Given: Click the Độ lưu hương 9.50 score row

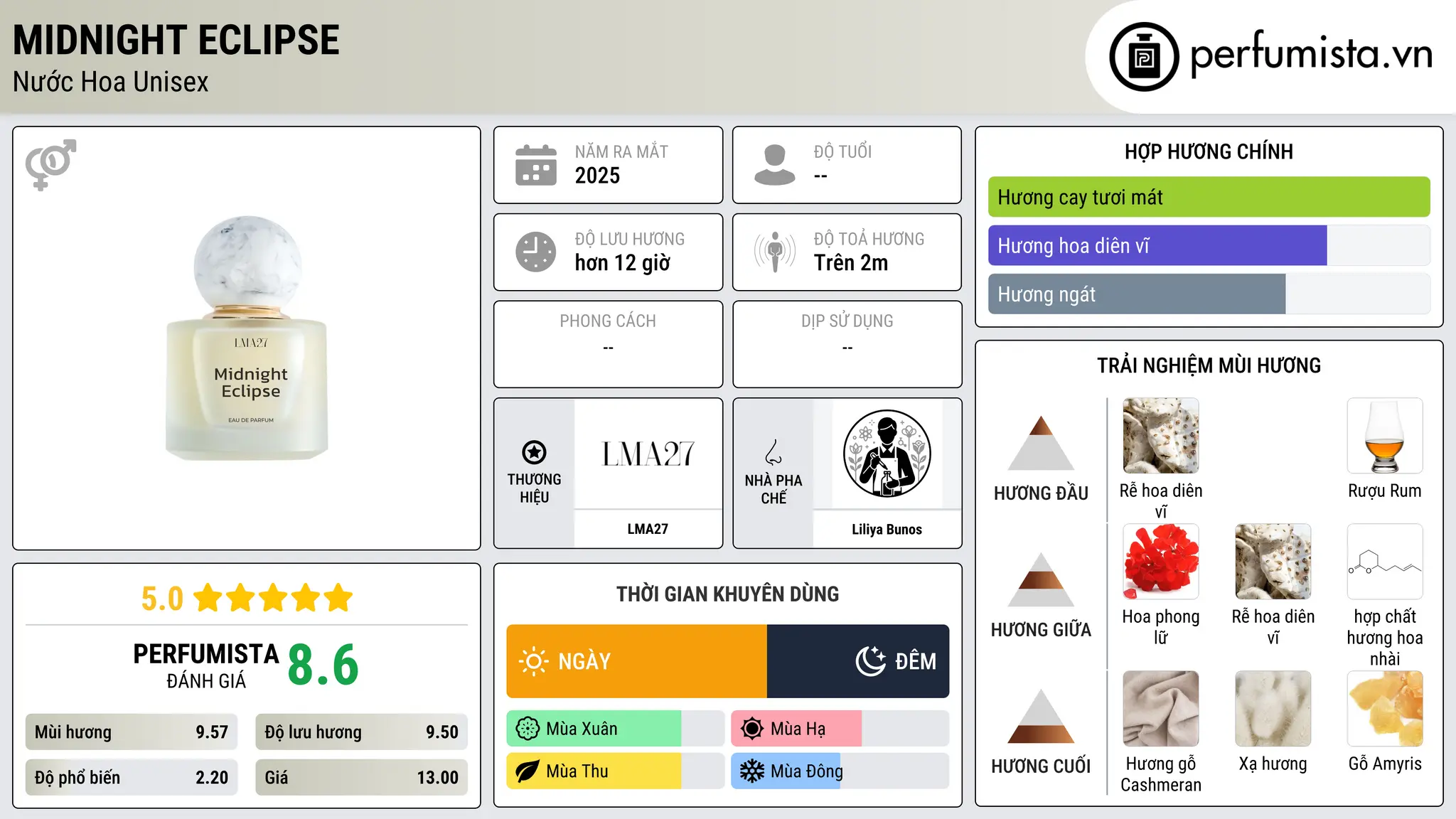Looking at the screenshot, I should point(361,732).
